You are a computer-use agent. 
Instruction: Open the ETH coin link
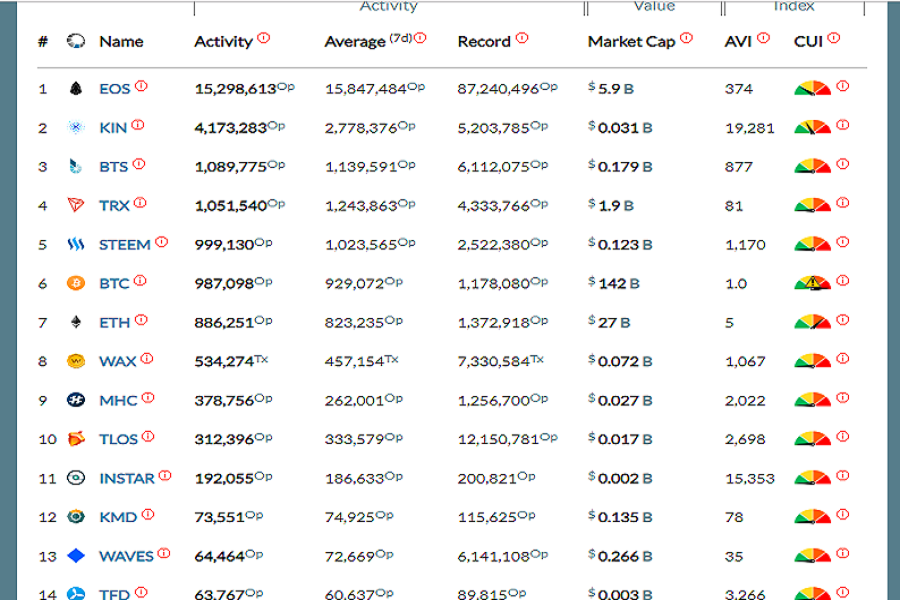(x=115, y=323)
